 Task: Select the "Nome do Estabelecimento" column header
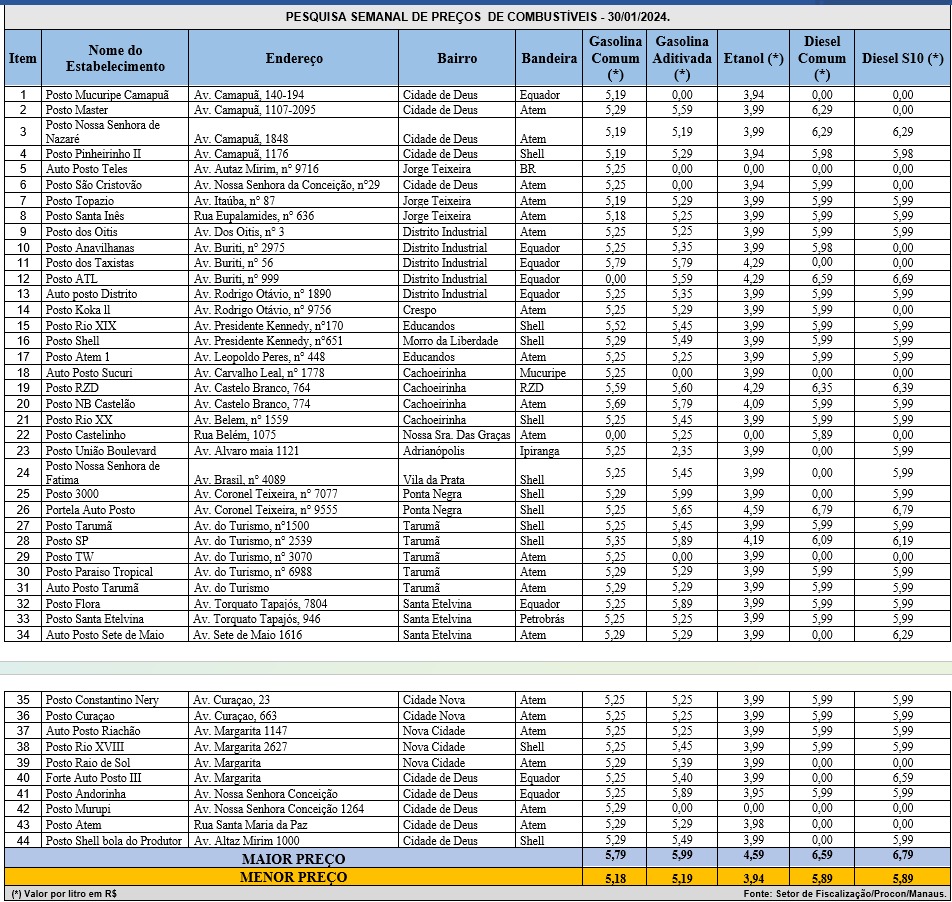115,58
